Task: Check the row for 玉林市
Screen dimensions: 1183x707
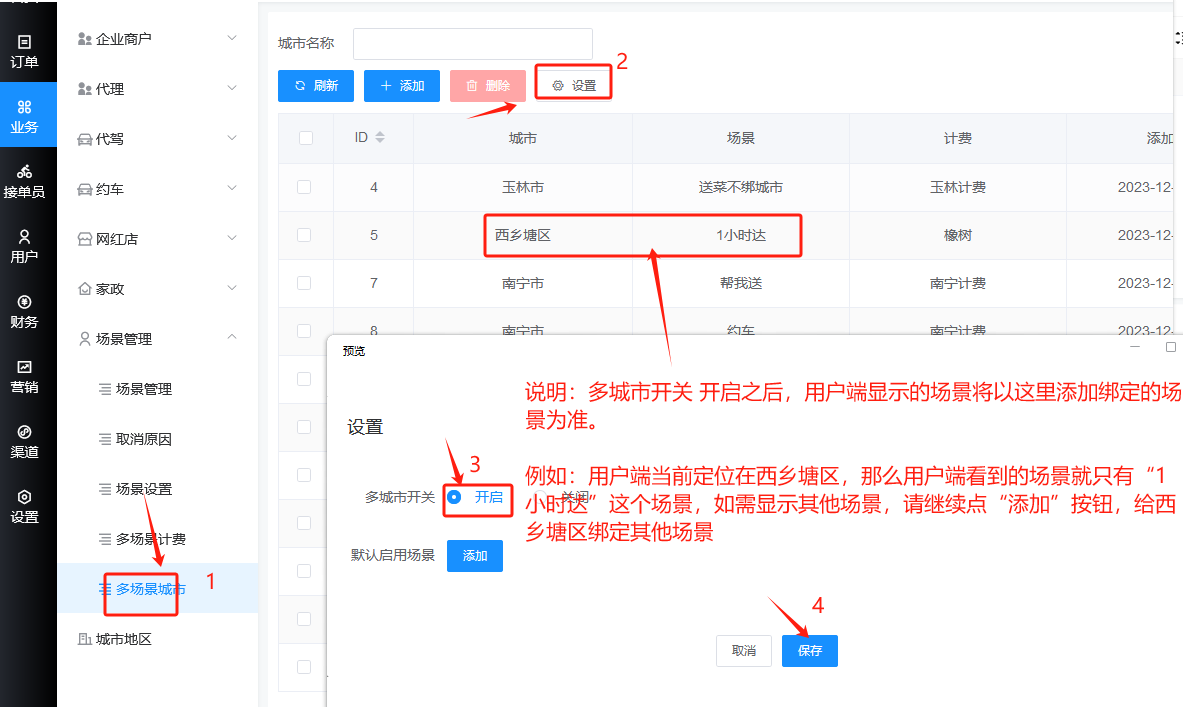Action: 304,187
